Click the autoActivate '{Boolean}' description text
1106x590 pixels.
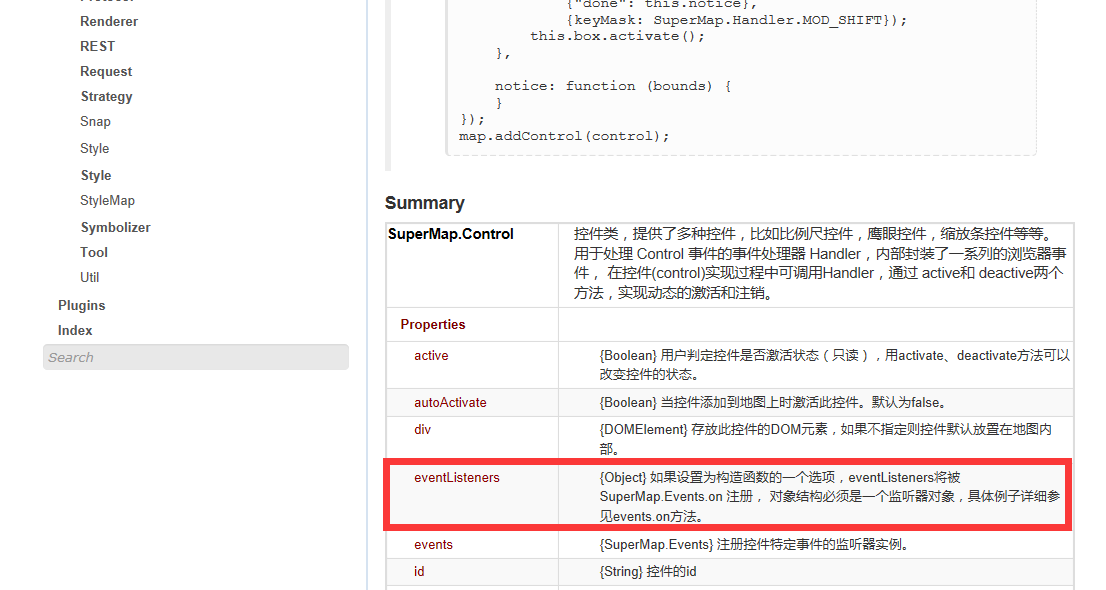(x=772, y=403)
